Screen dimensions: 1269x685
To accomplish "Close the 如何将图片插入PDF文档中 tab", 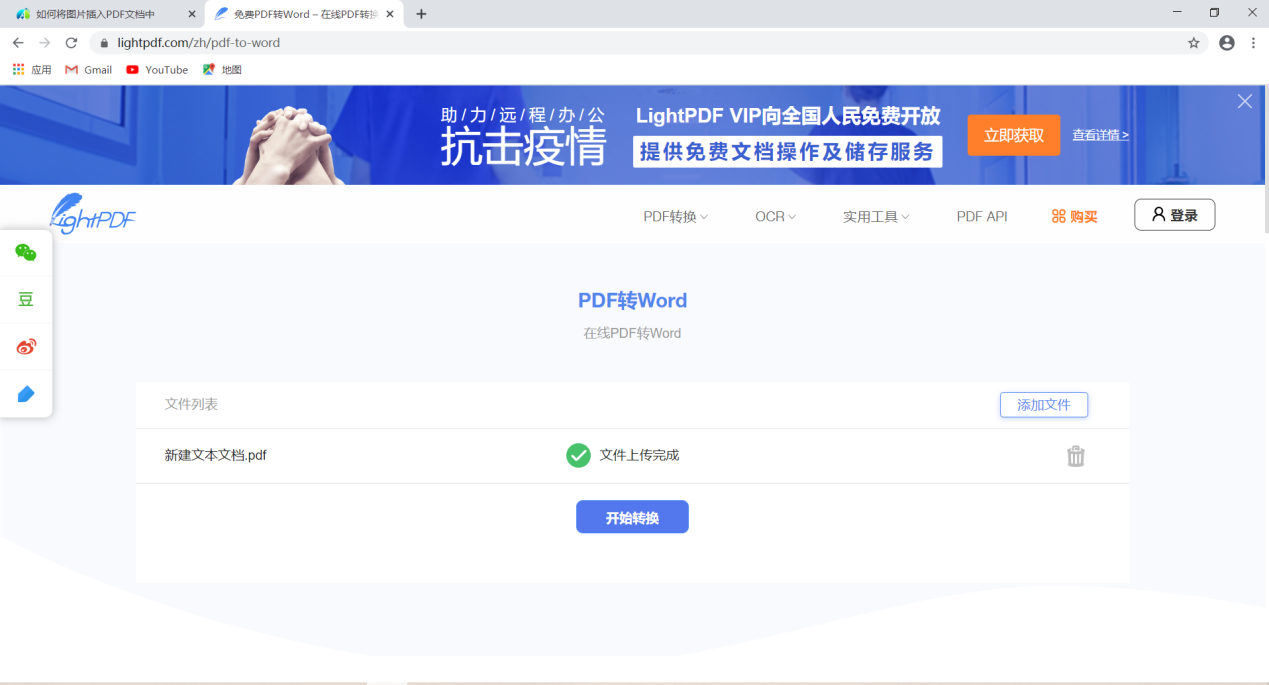I will tap(192, 14).
